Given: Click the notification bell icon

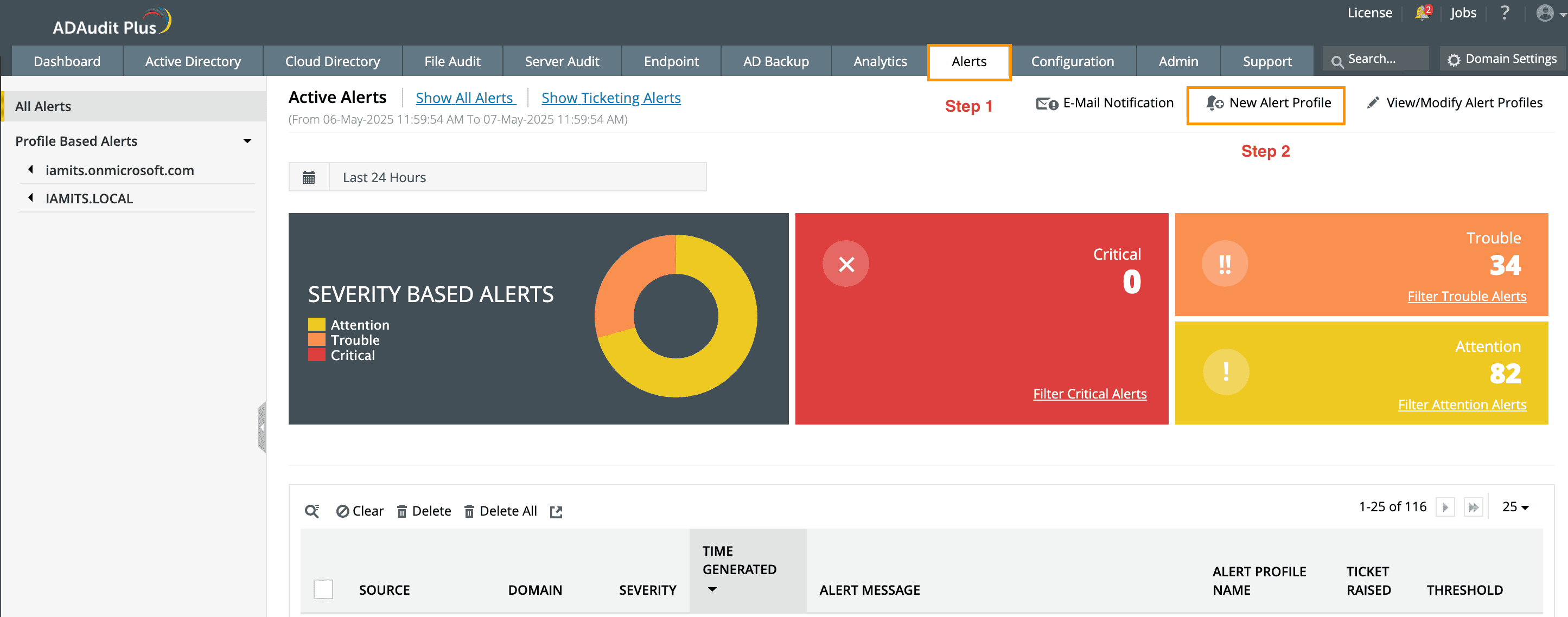Looking at the screenshot, I should (x=1422, y=13).
